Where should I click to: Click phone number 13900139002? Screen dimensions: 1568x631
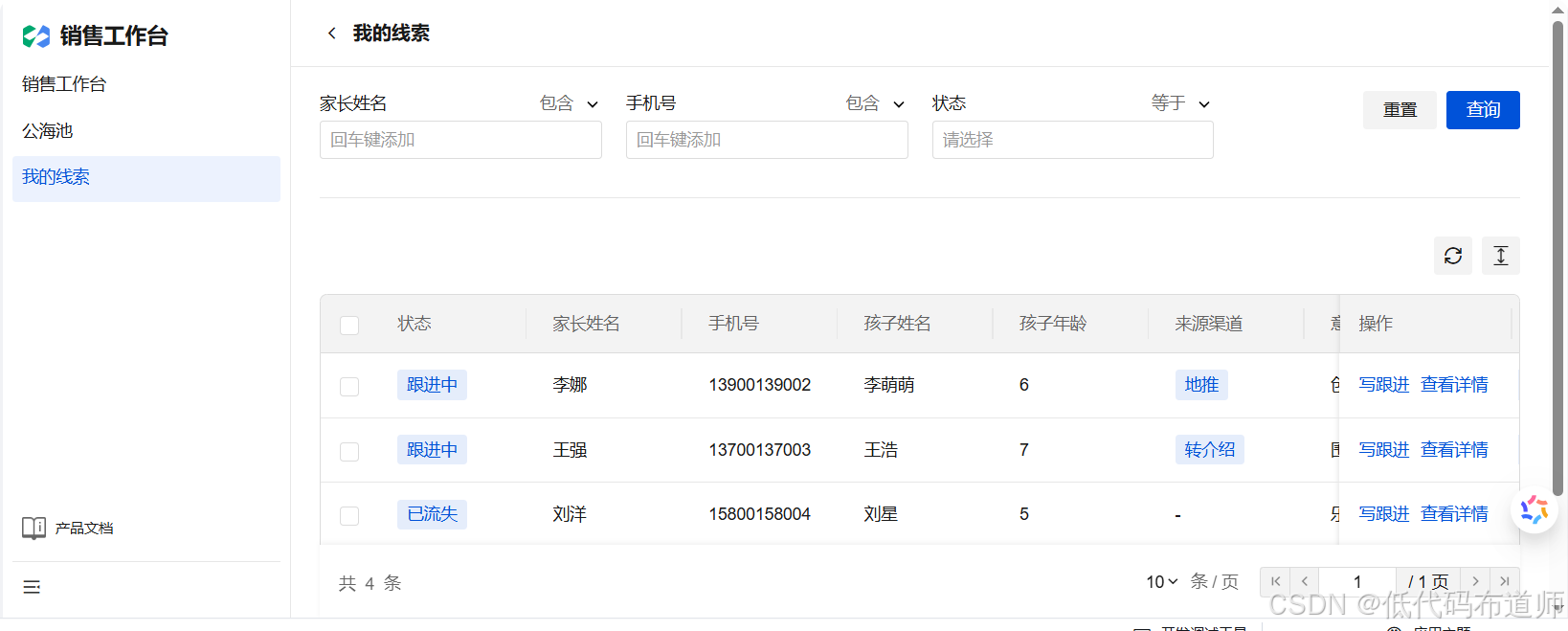click(760, 385)
